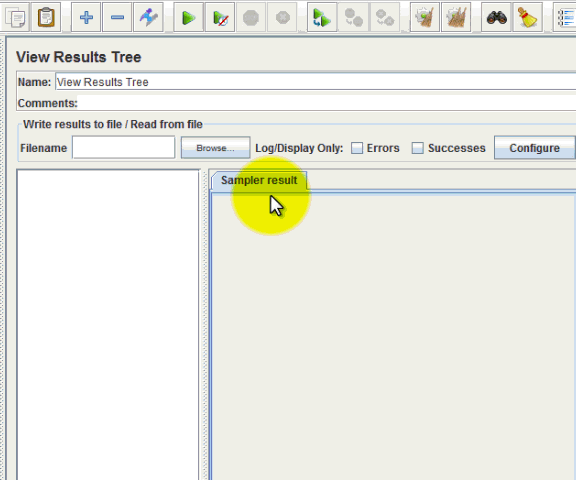Click the Paste clipboard icon
This screenshot has height=480, width=576.
46,17
